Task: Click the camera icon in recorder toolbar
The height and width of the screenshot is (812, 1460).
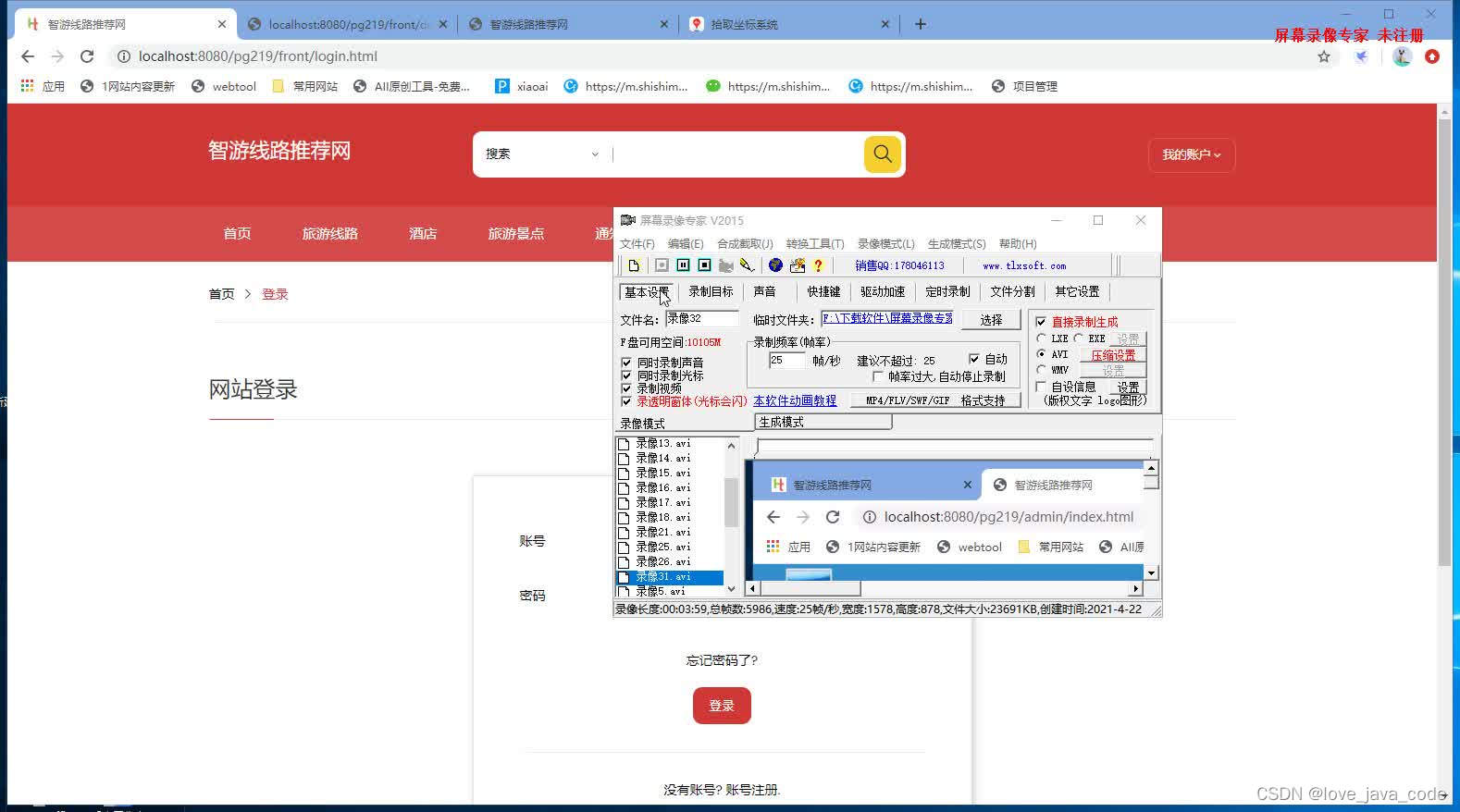Action: 726,265
